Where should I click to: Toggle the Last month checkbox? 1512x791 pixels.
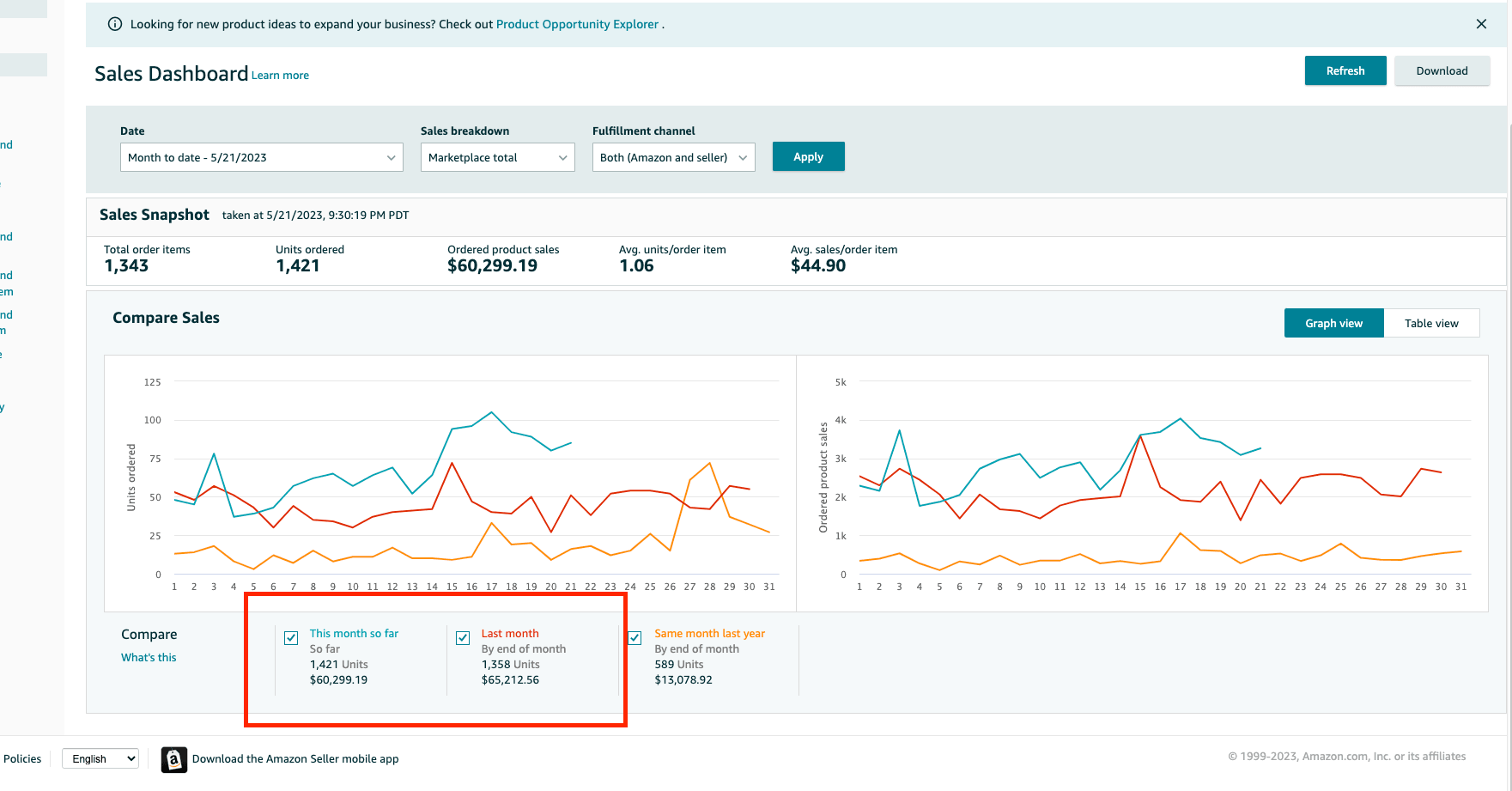[x=463, y=638]
